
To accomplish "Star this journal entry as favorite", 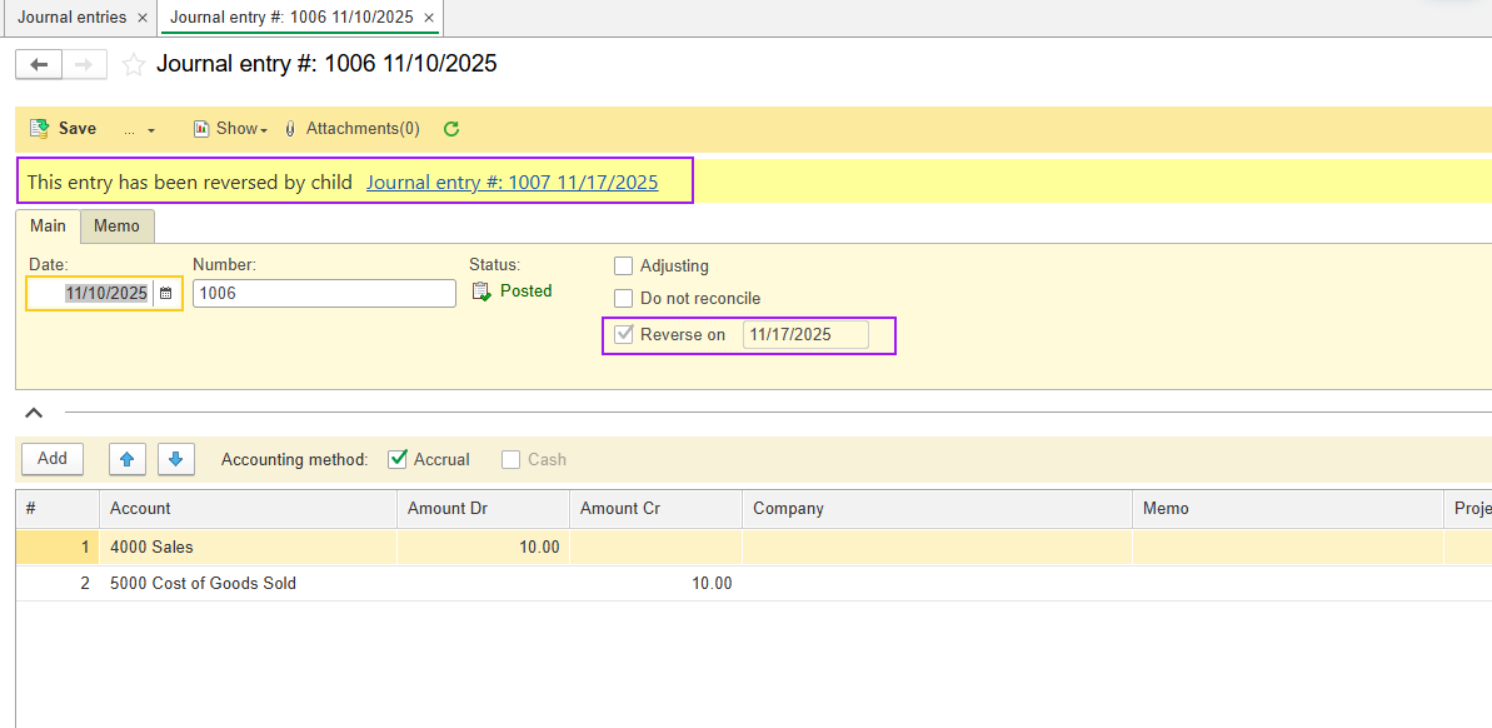I will [x=133, y=65].
